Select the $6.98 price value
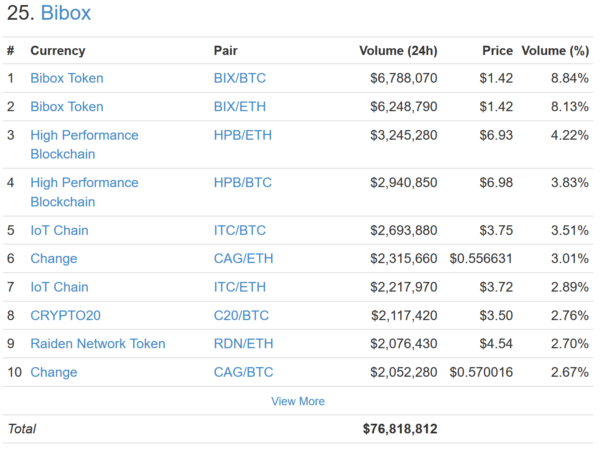This screenshot has width=600, height=451. (496, 182)
